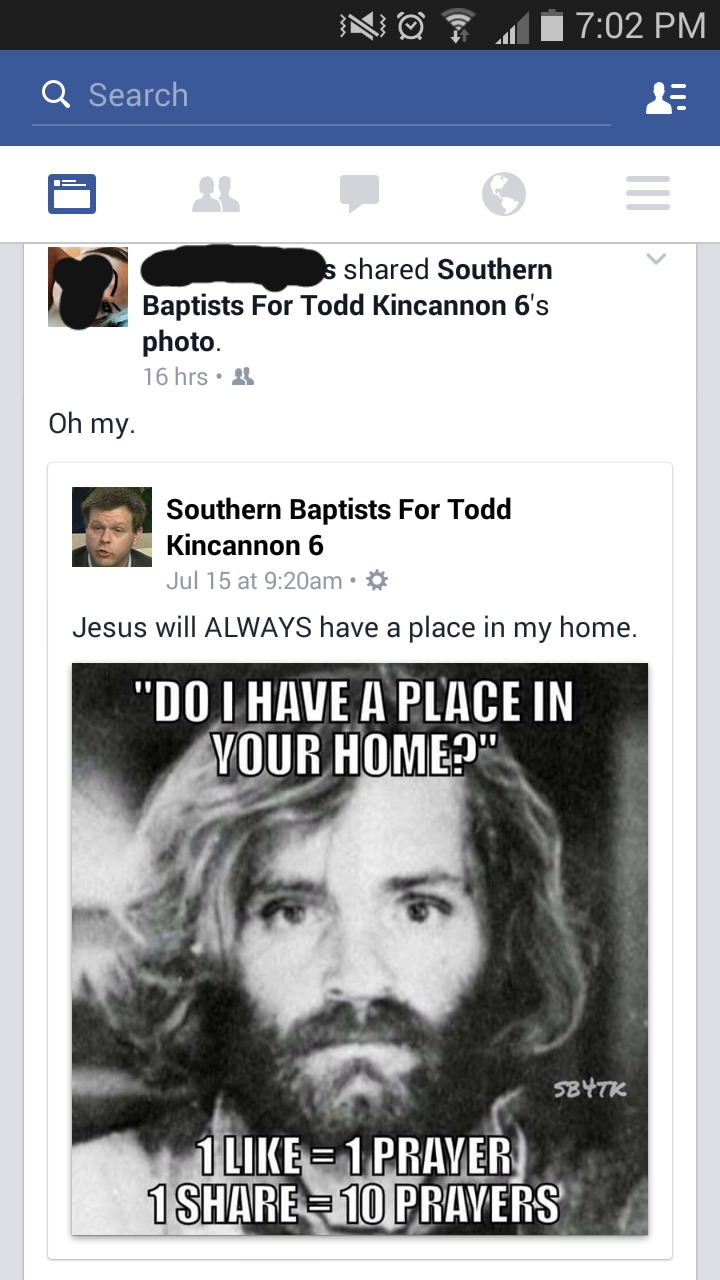Screen dimensions: 720x1280
Task: Open the hamburger More menu
Action: [x=647, y=193]
